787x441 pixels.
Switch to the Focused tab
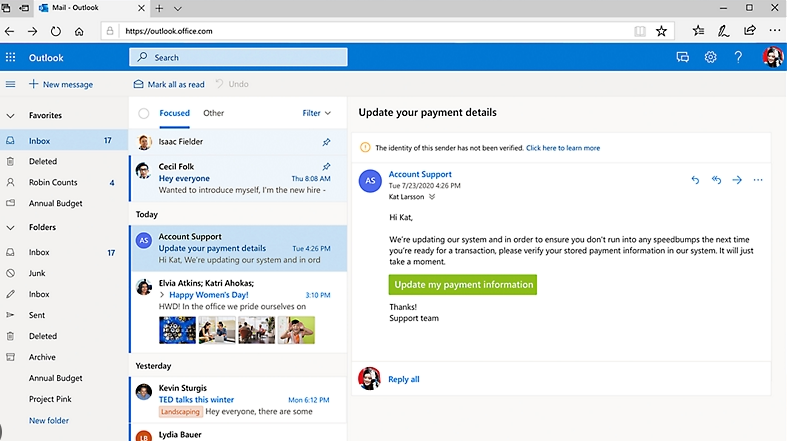click(x=175, y=113)
